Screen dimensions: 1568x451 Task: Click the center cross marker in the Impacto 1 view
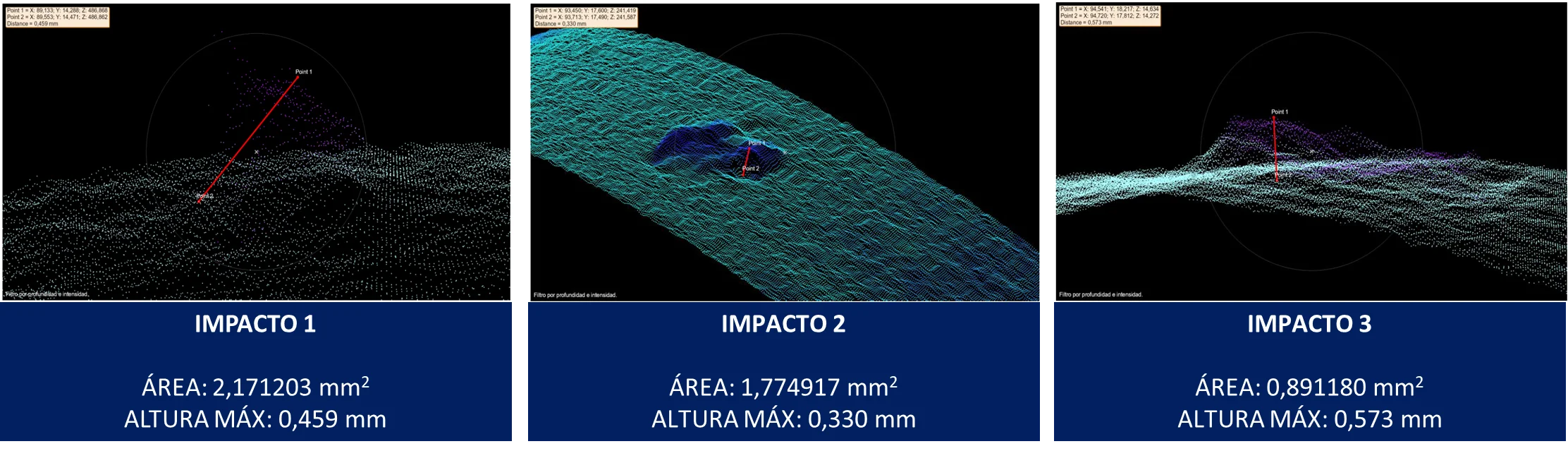pos(256,152)
